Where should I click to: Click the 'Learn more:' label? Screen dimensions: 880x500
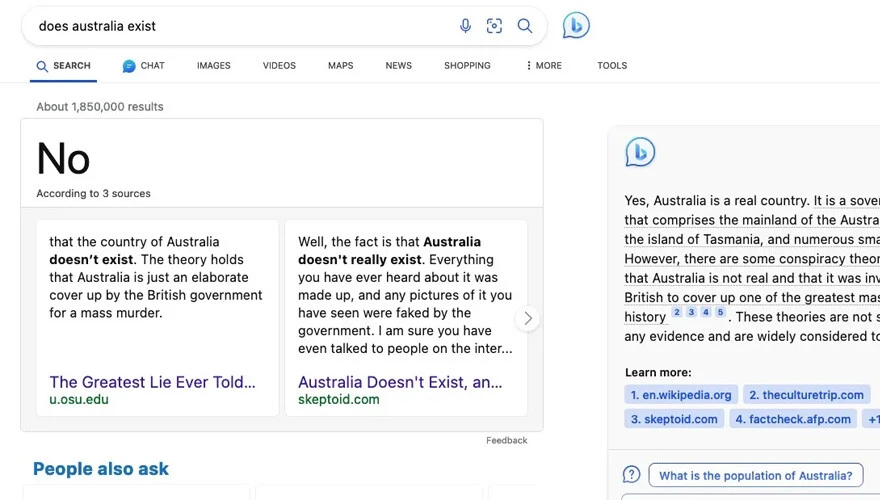pos(658,373)
